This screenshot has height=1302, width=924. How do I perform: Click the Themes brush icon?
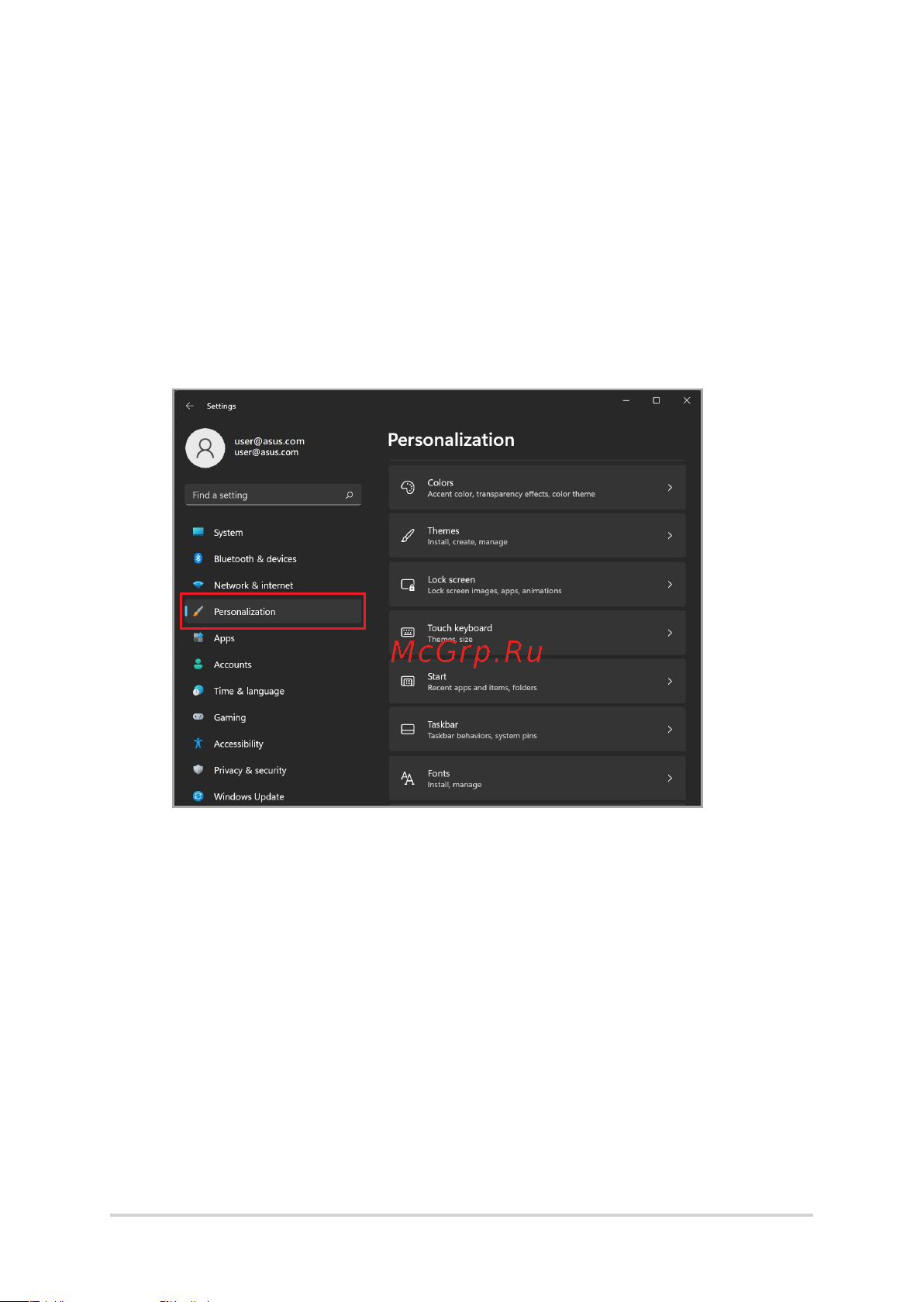[x=408, y=536]
